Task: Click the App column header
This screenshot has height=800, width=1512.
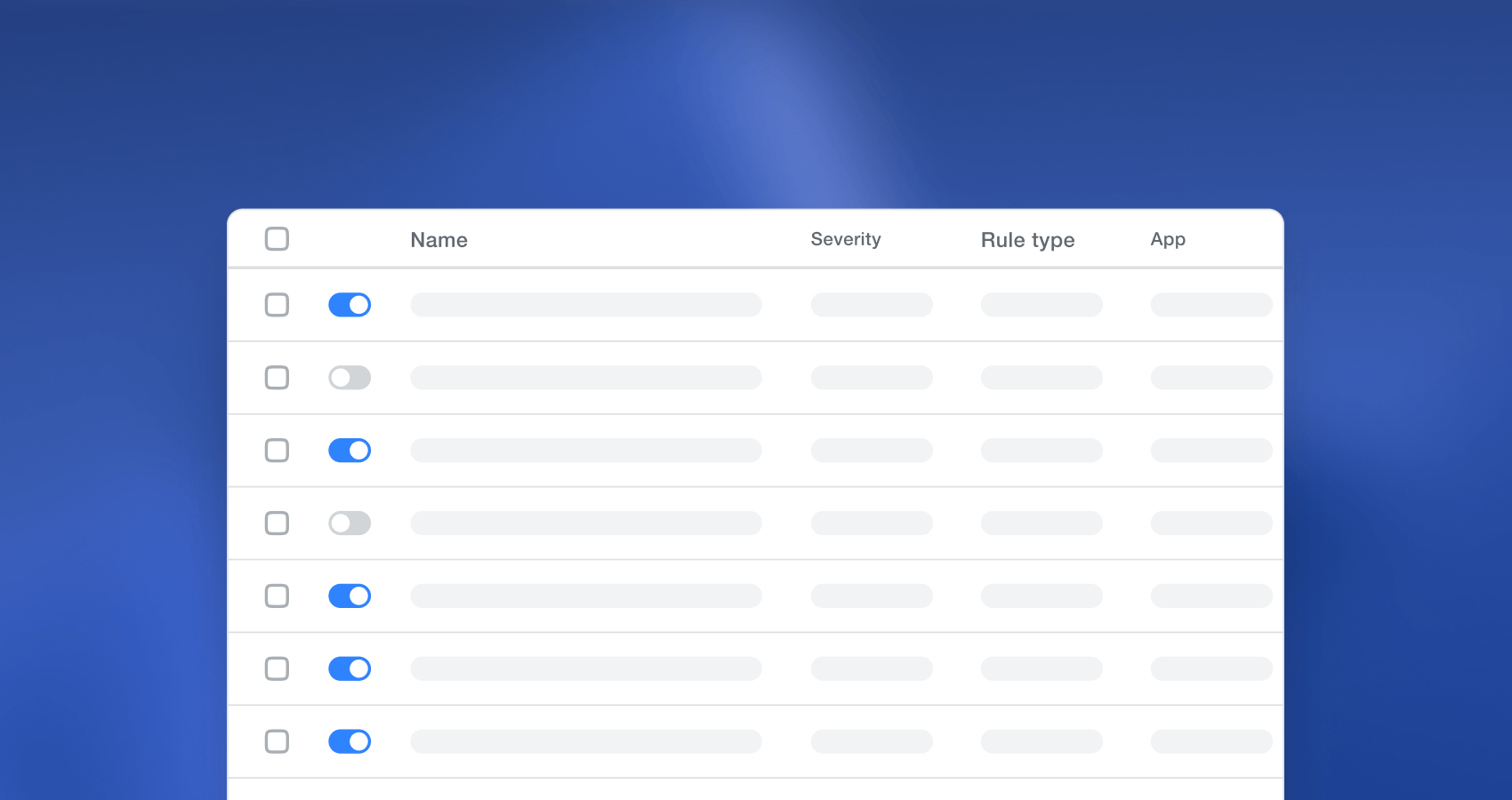Action: 1167,239
